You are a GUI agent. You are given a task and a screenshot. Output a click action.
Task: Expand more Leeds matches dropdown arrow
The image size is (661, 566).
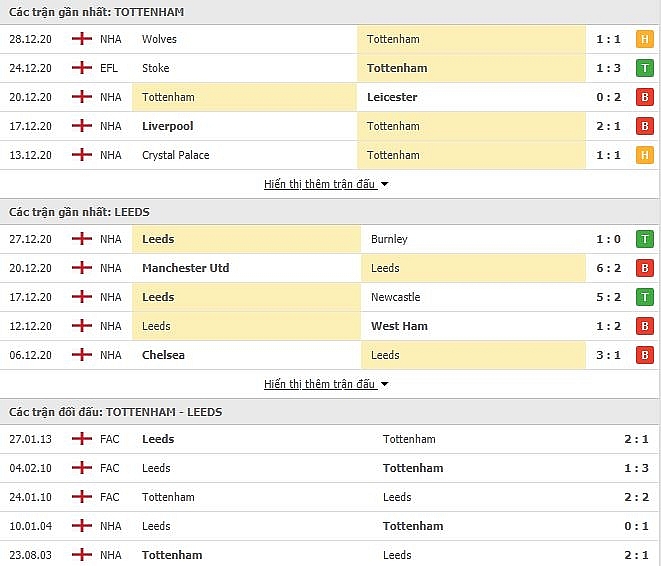(x=384, y=384)
